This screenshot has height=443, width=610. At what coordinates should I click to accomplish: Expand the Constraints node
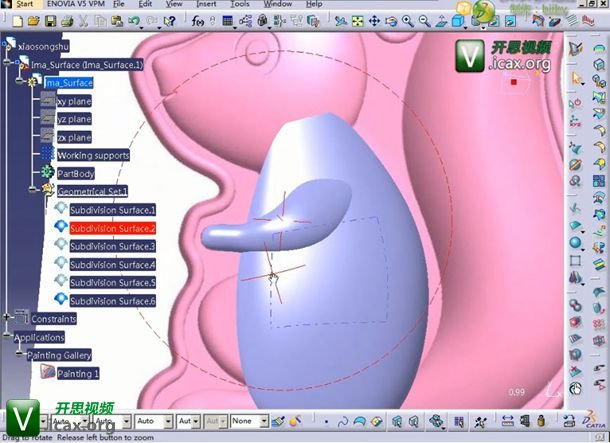[7, 317]
